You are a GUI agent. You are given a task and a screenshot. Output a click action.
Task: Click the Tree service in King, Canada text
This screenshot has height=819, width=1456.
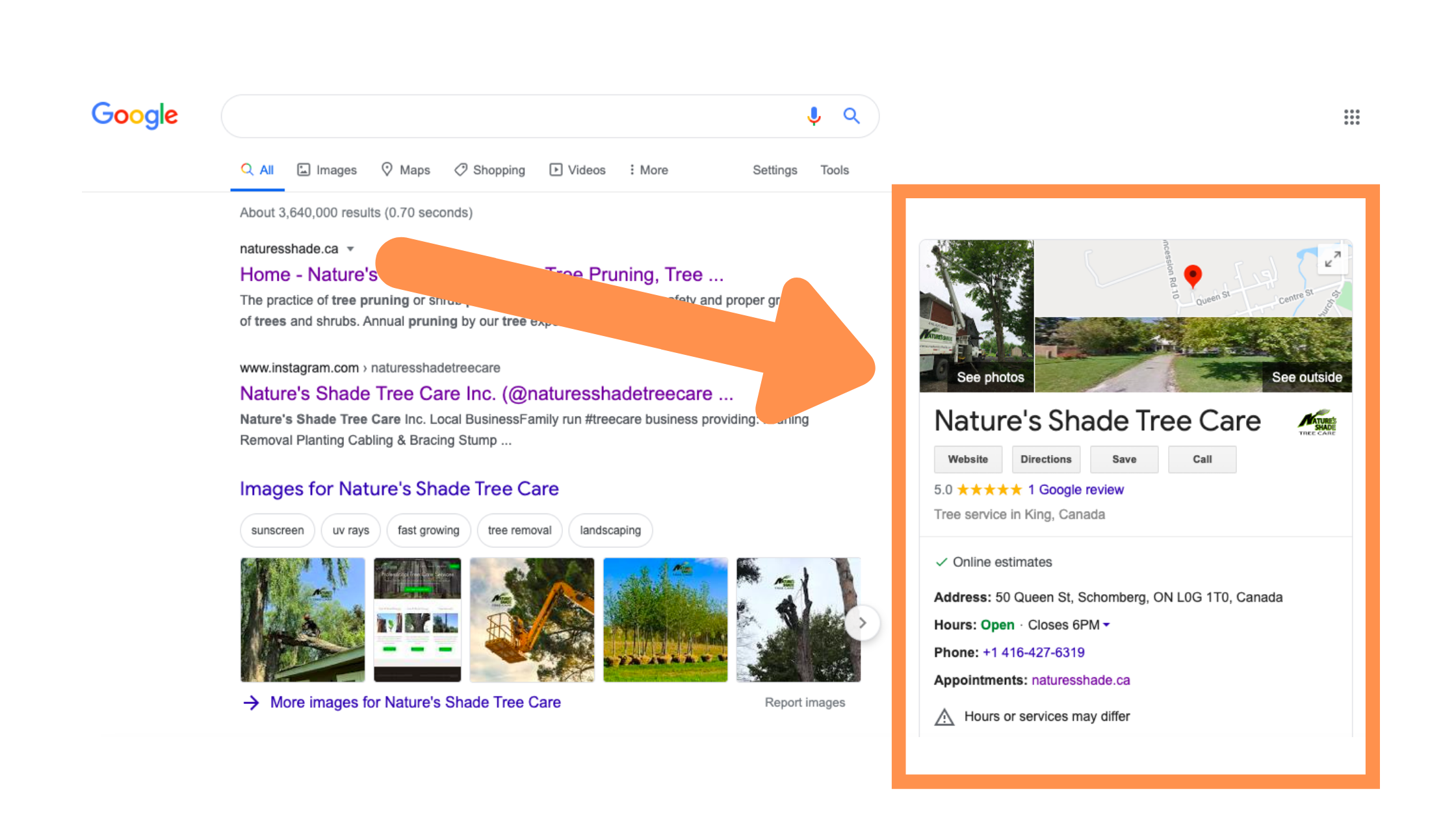click(x=1019, y=515)
